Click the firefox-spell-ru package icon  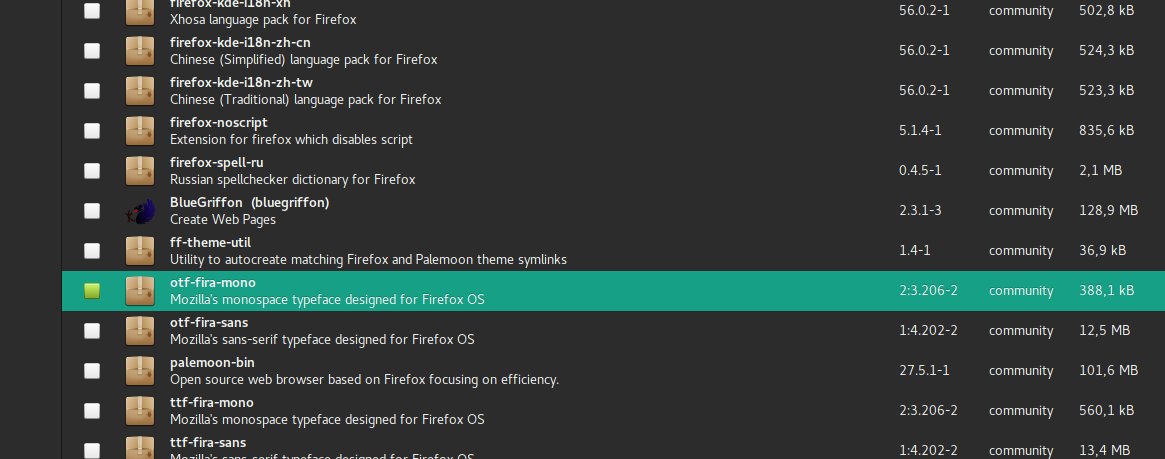[x=140, y=171]
